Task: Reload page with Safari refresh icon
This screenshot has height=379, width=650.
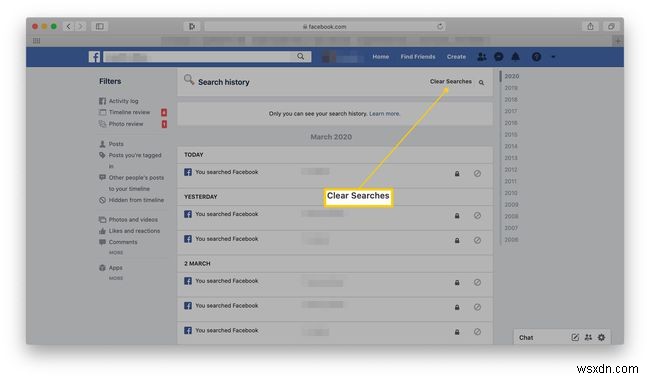Action: 440,27
